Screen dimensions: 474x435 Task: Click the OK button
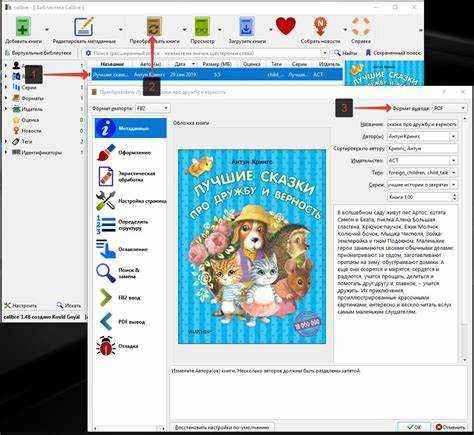coord(414,427)
